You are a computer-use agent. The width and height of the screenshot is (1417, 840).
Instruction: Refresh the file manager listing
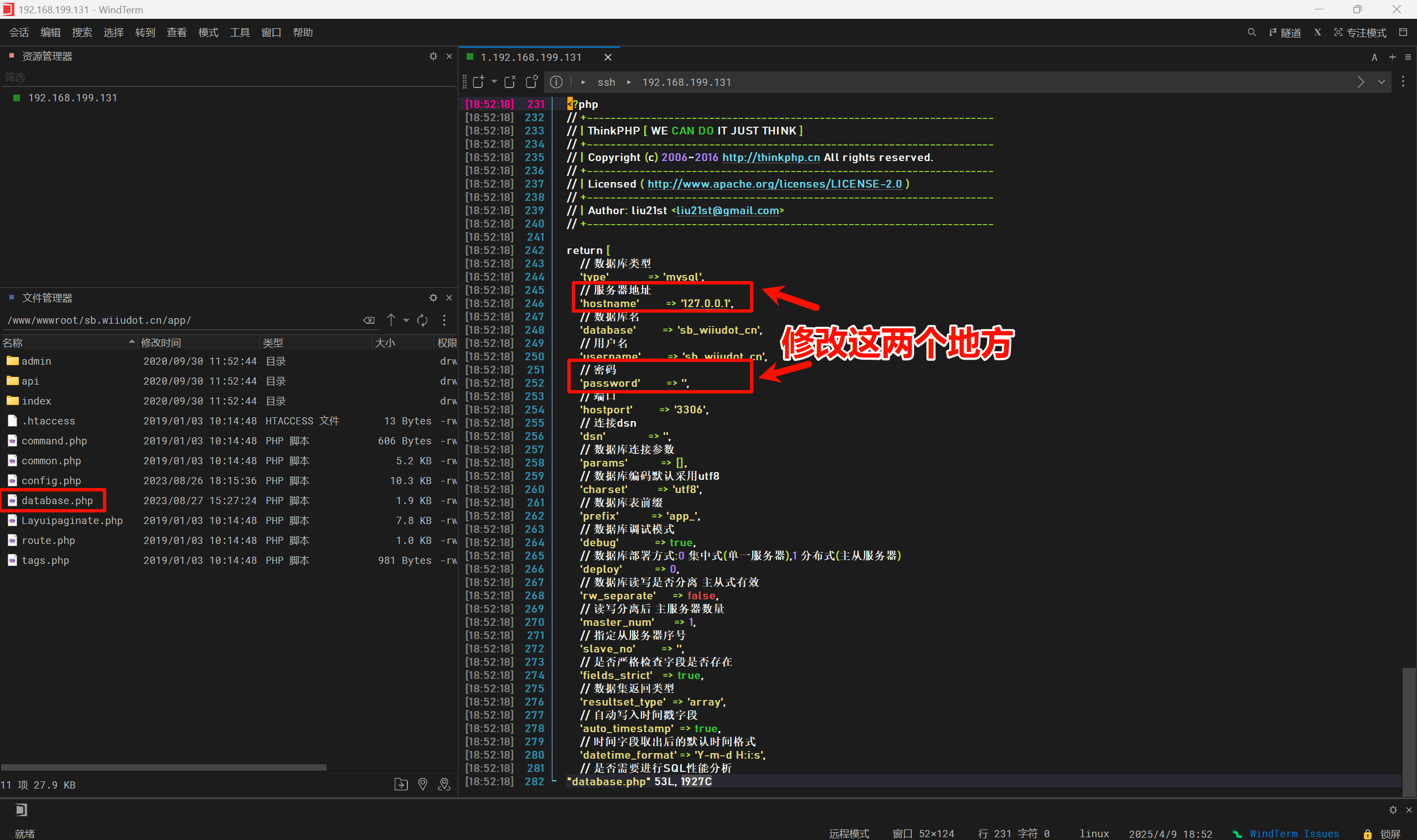[x=422, y=320]
